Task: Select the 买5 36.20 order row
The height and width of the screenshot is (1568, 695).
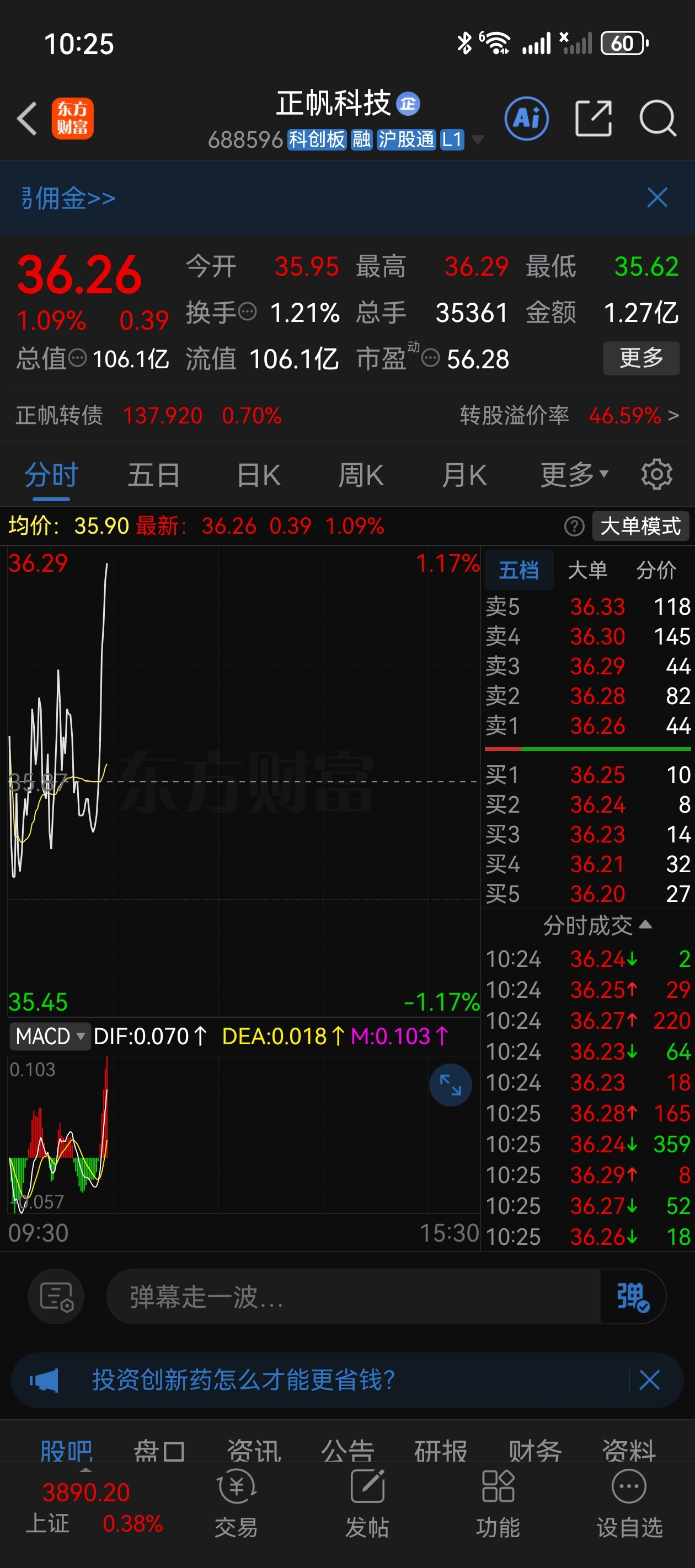Action: pyautogui.click(x=588, y=894)
